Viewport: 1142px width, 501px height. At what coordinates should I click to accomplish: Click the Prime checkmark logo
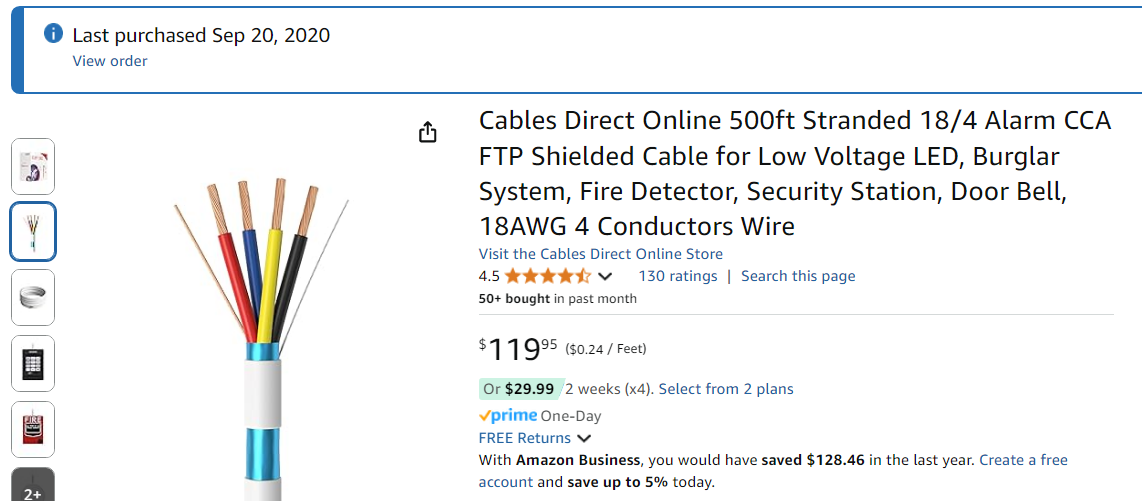click(x=508, y=416)
